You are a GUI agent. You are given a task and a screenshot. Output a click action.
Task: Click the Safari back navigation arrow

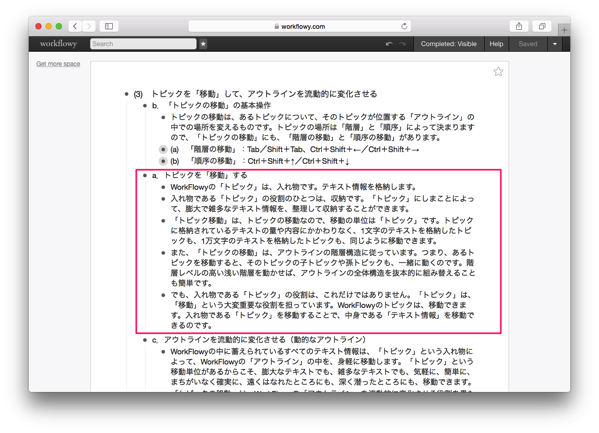pyautogui.click(x=75, y=26)
